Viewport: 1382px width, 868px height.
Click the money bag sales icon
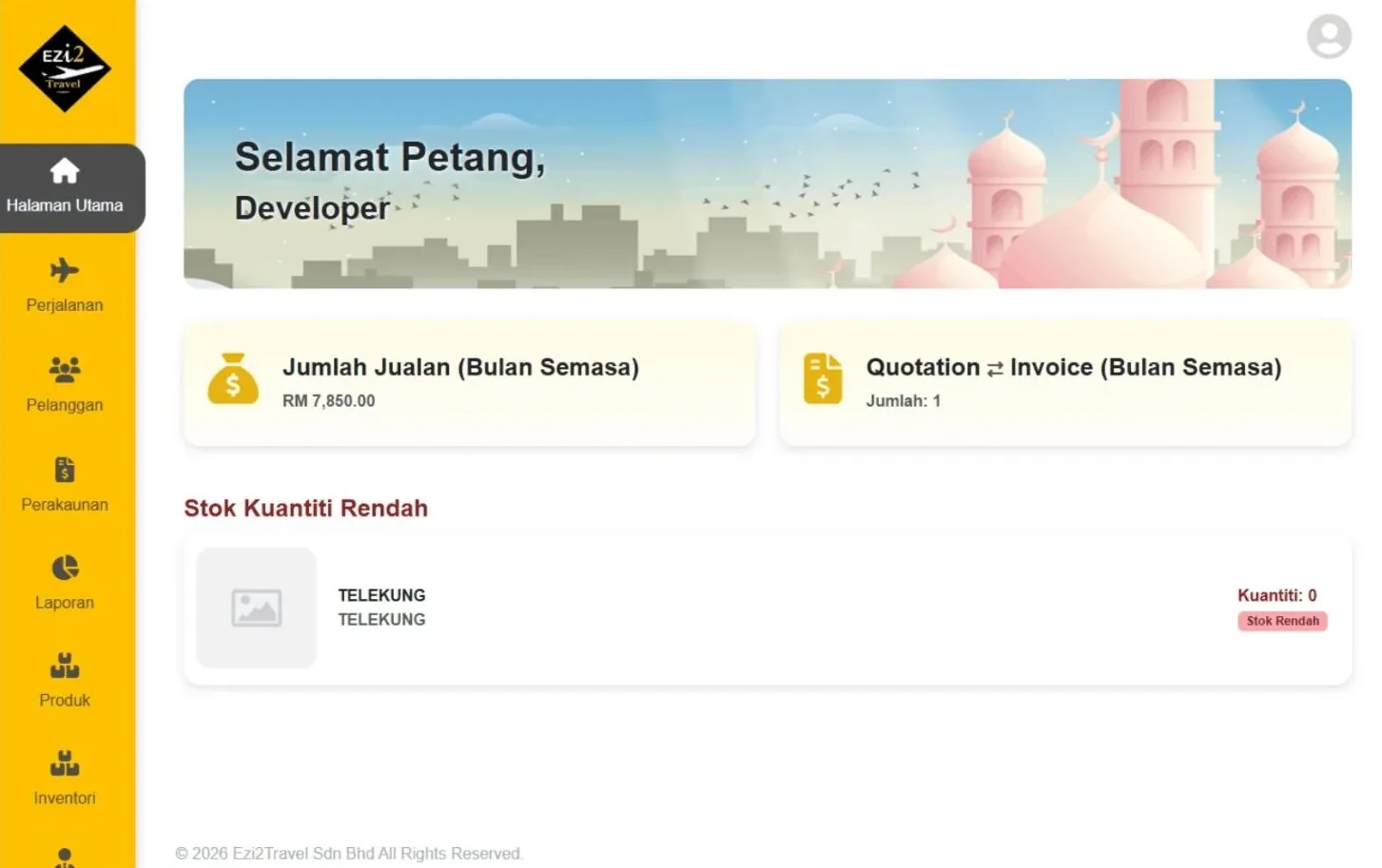click(x=233, y=378)
